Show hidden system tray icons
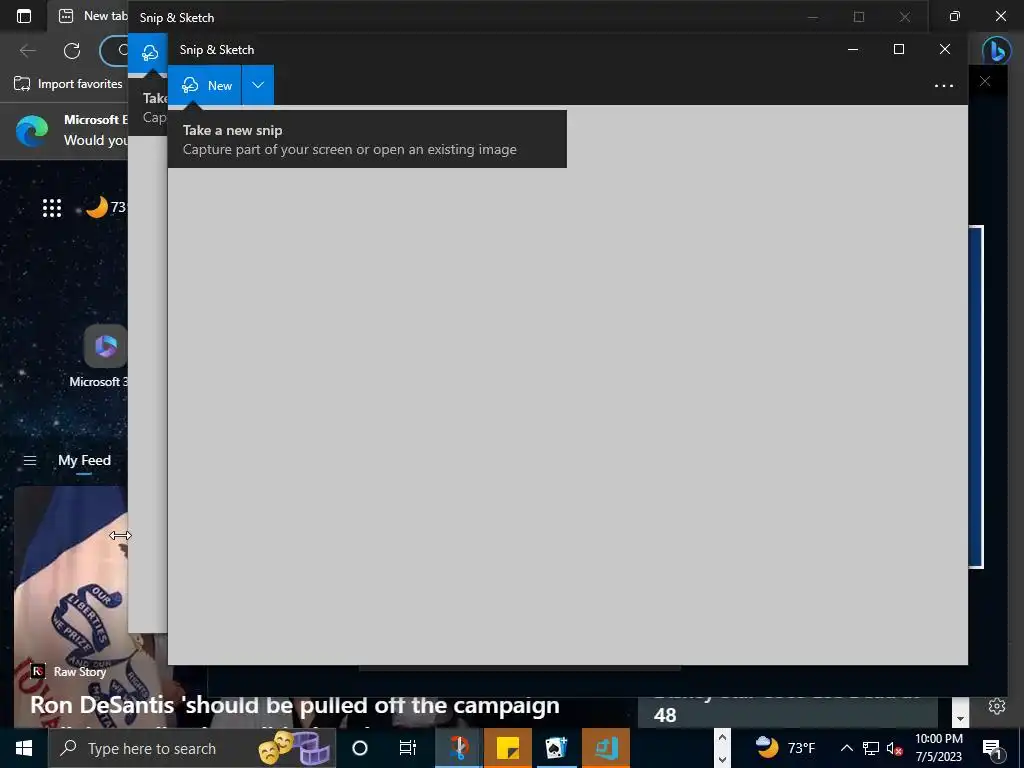 click(846, 748)
